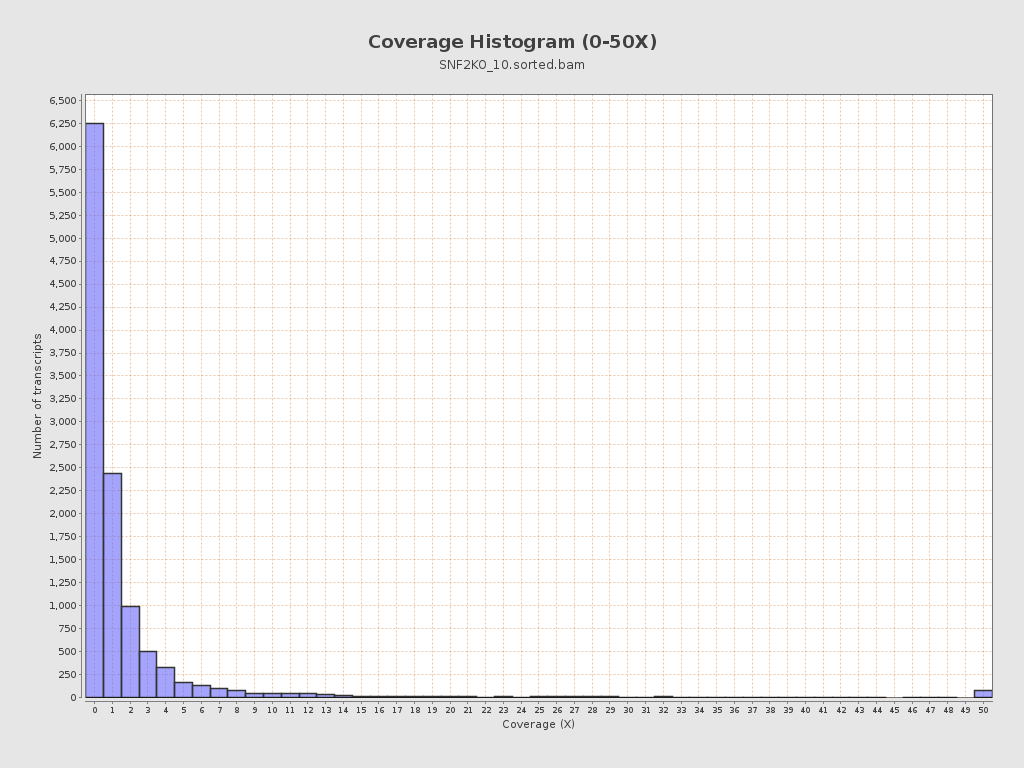The height and width of the screenshot is (768, 1024).
Task: Click the x-axis tick label 10
Action: coord(272,710)
